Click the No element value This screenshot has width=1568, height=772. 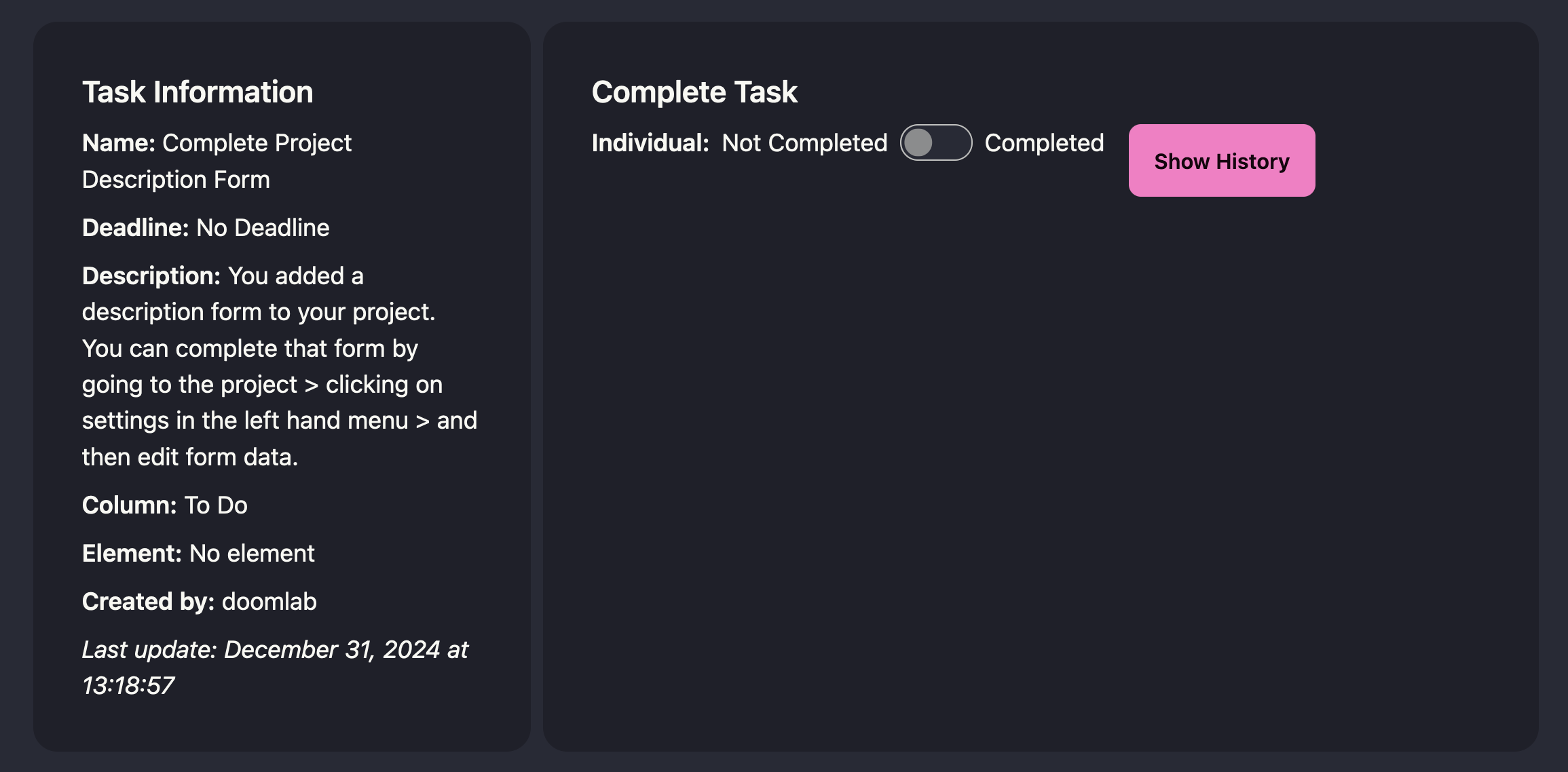coord(252,554)
